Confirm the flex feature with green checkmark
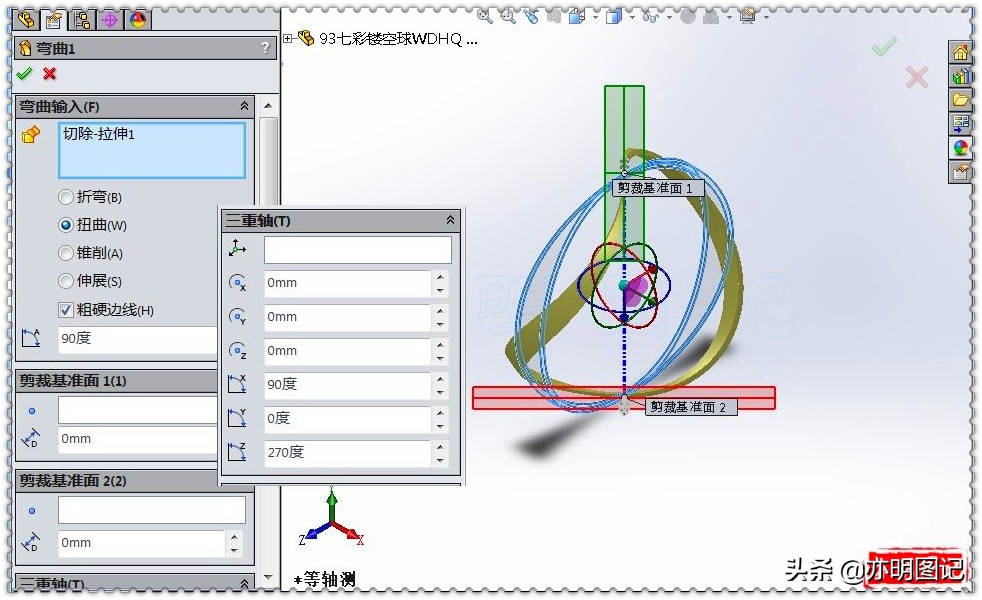Screen dimensions: 982x600 tap(26, 73)
